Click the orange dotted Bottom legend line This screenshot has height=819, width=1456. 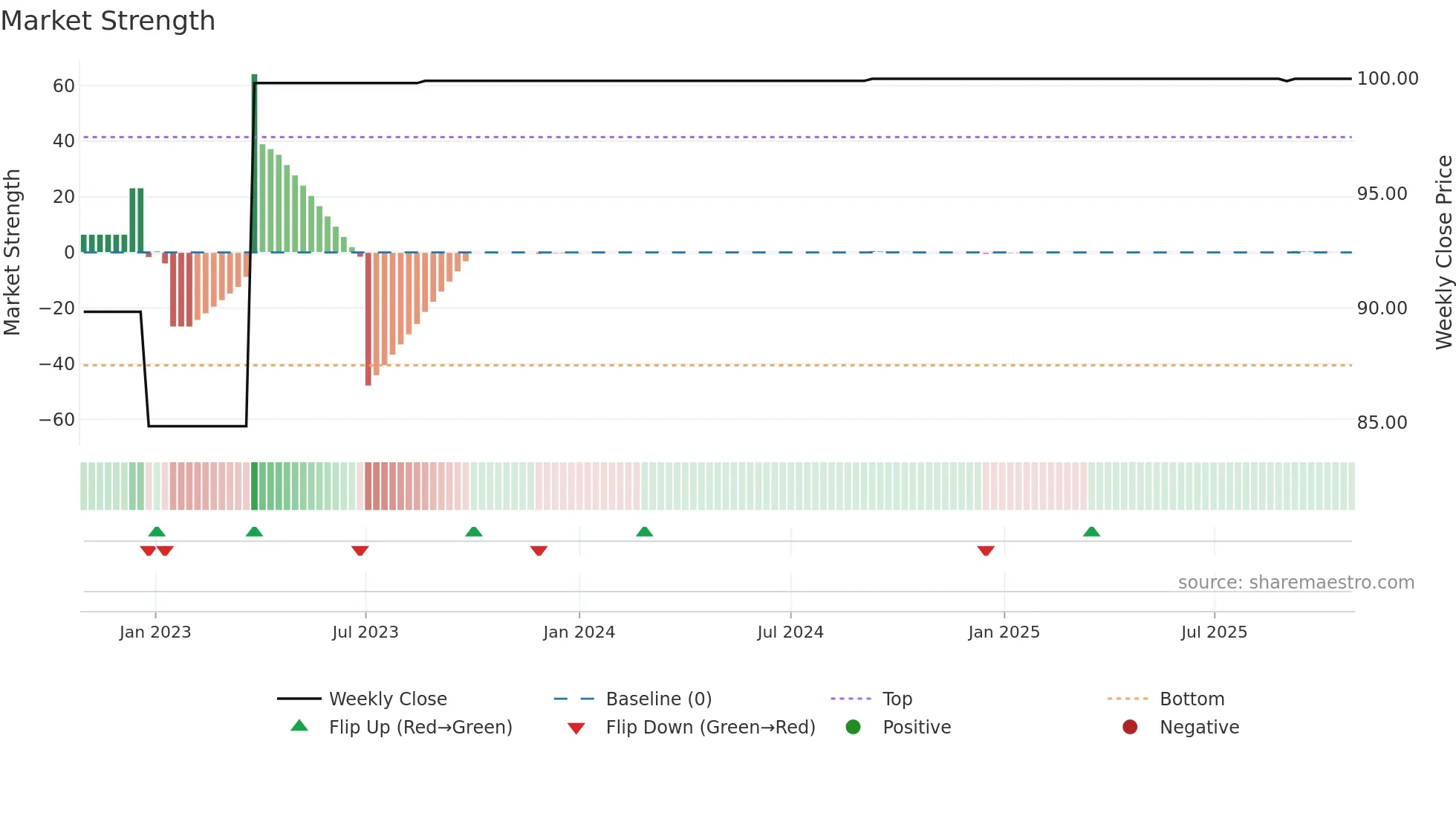pos(1128,699)
